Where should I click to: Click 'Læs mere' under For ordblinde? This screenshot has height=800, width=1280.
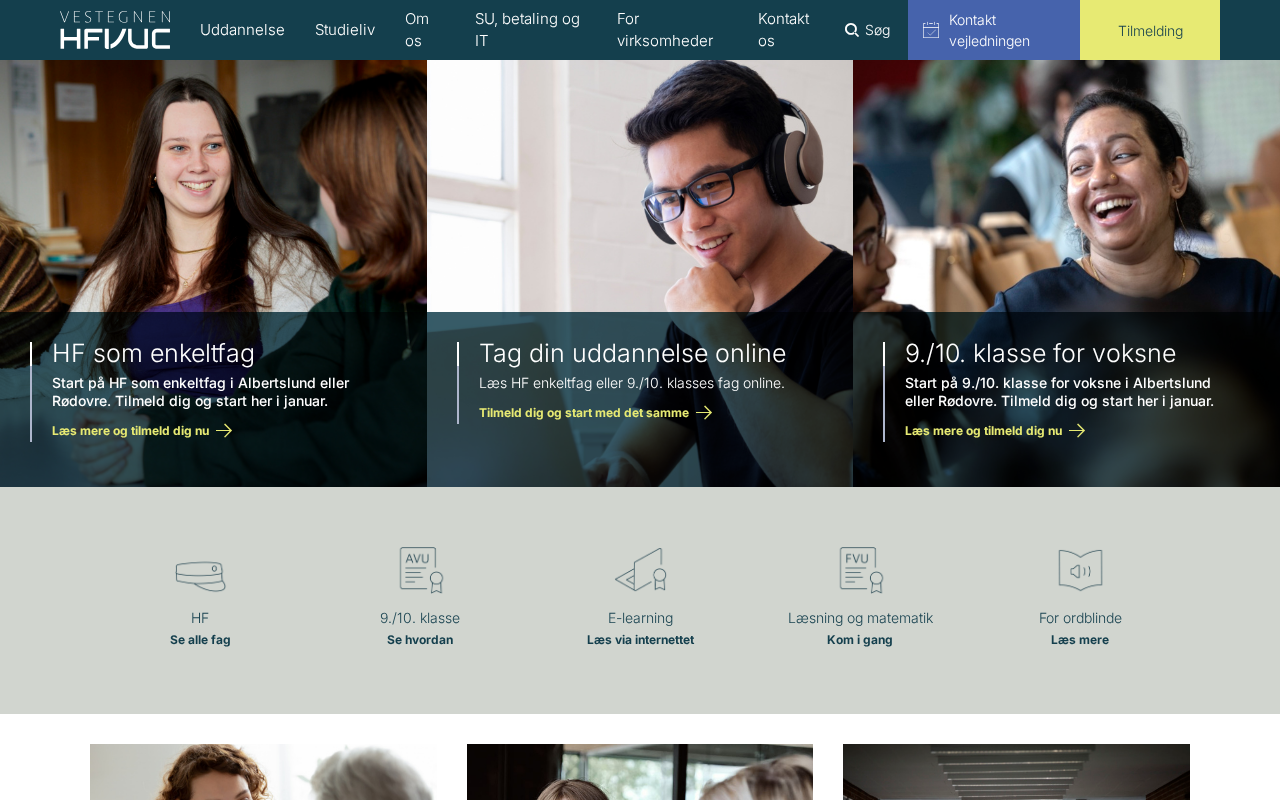coord(1080,640)
